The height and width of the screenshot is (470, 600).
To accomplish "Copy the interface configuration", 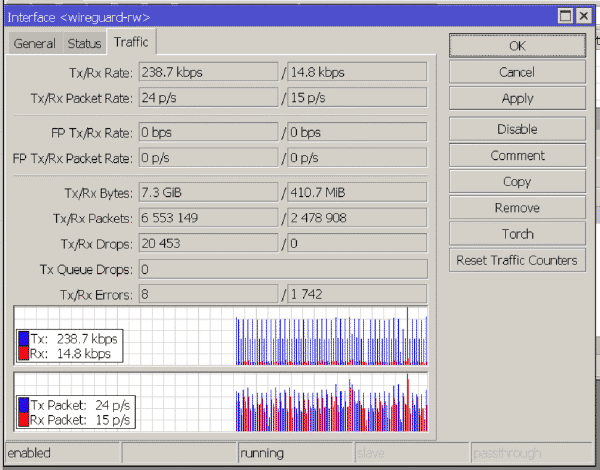I will click(517, 181).
